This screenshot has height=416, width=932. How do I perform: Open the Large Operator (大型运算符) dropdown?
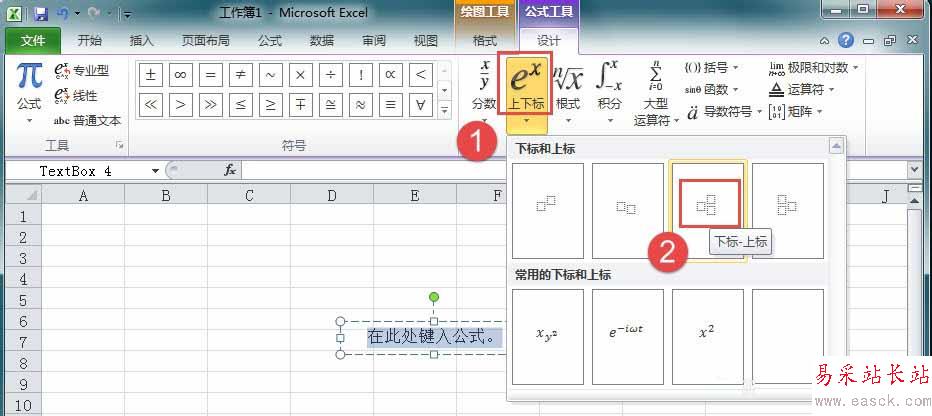(x=656, y=94)
